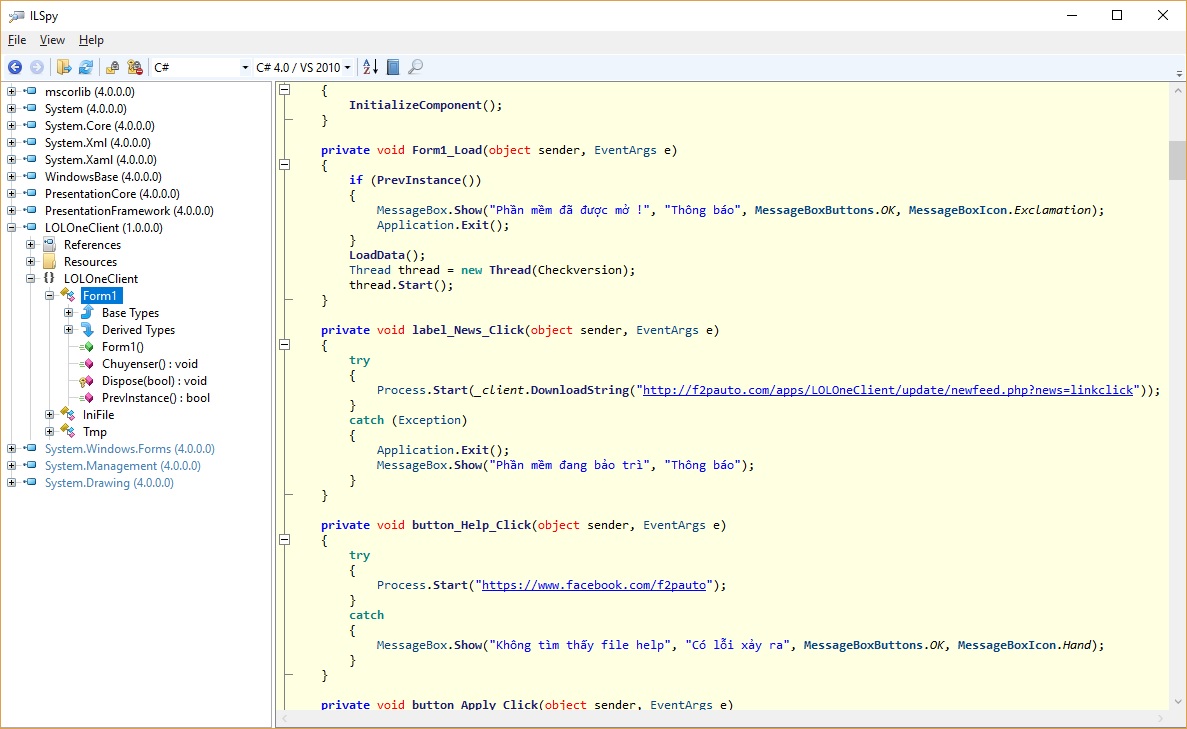
Task: Open the File menu
Action: (x=17, y=40)
